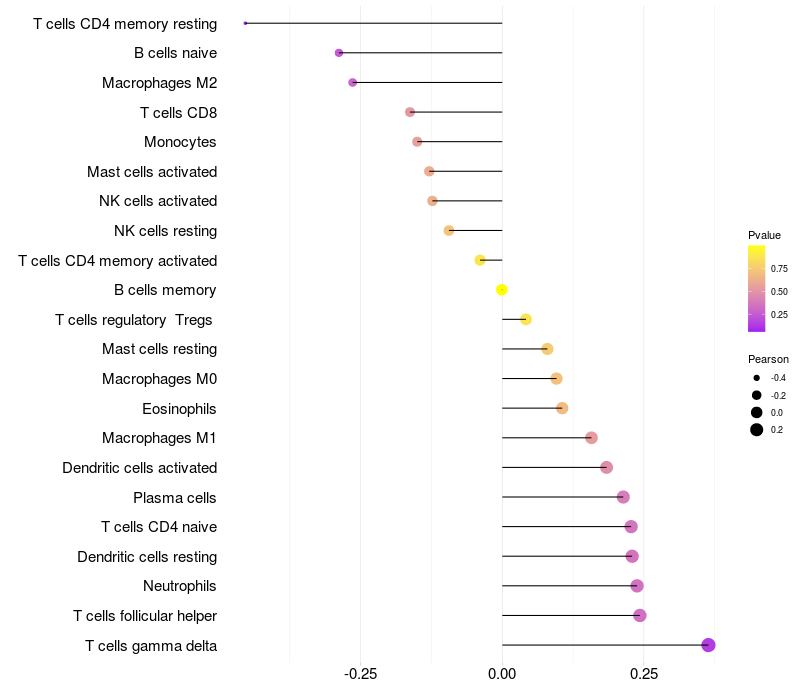
Task: Click the Pvalue gradient color bar
Action: pyautogui.click(x=757, y=288)
